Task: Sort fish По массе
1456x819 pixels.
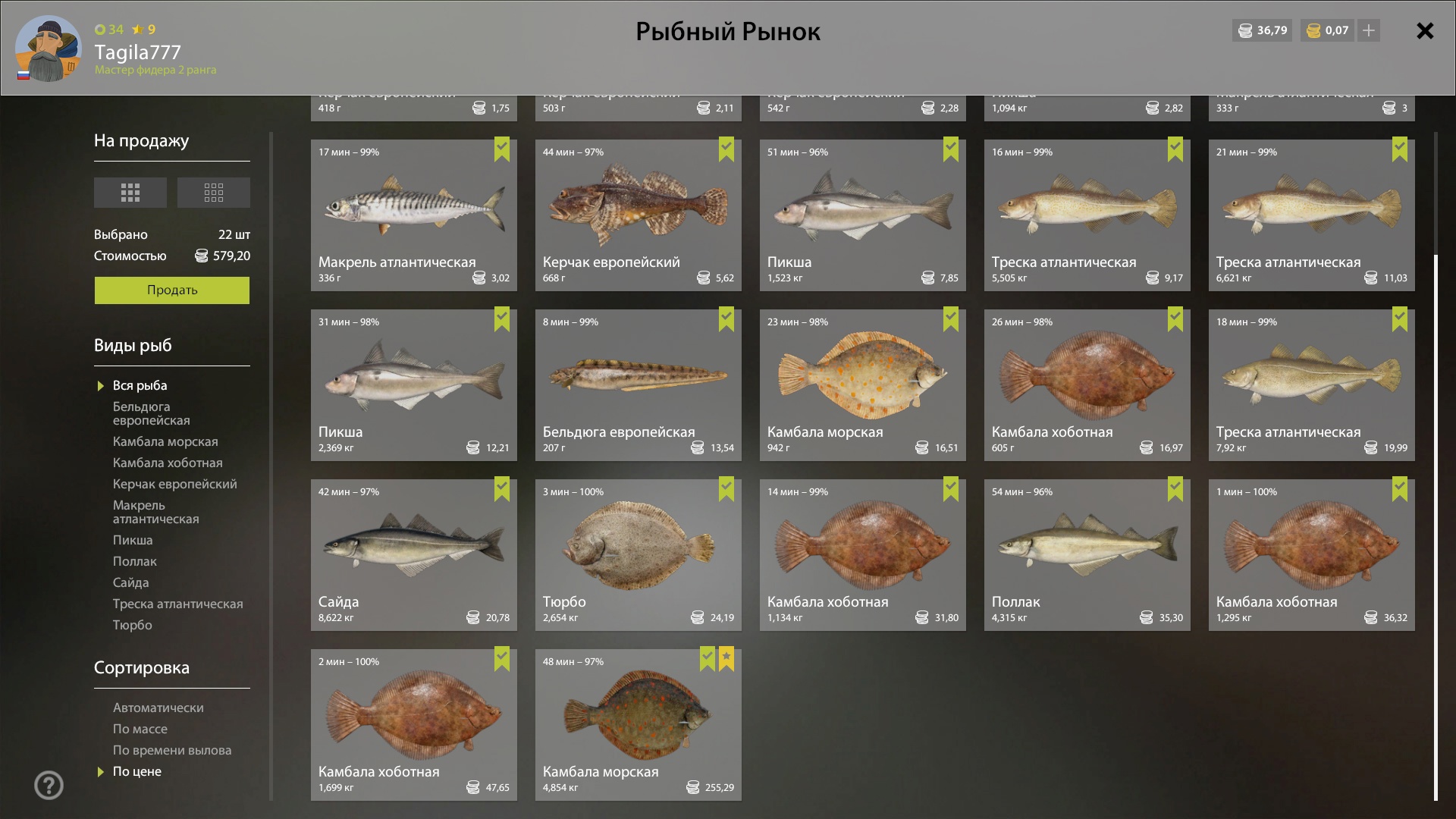Action: click(x=140, y=729)
